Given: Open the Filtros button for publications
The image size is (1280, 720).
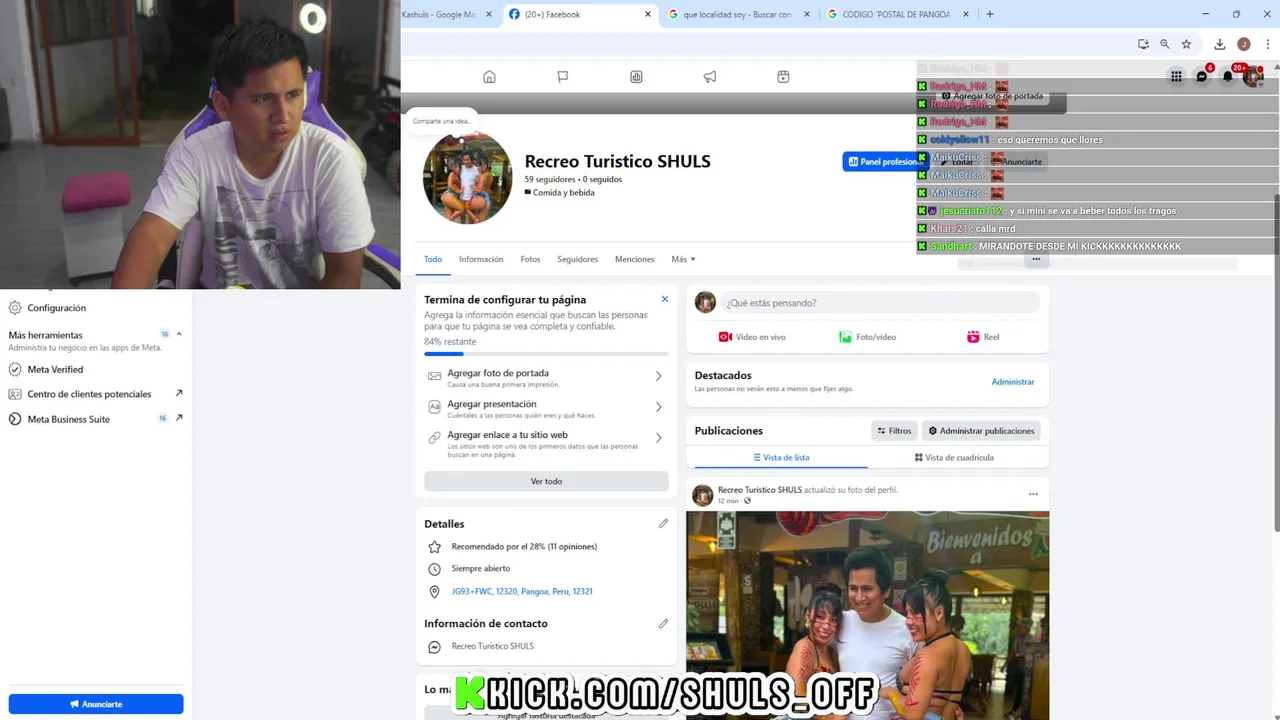Looking at the screenshot, I should 894,431.
